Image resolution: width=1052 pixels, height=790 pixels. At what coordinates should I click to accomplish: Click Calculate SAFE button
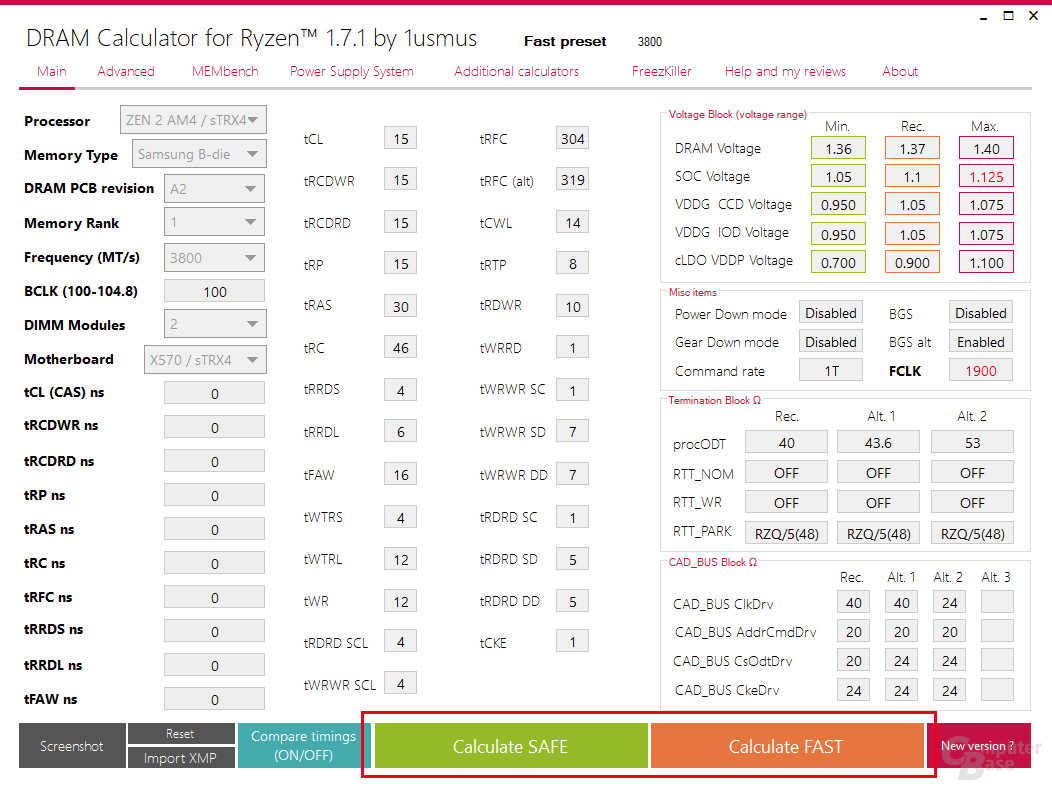pyautogui.click(x=511, y=746)
